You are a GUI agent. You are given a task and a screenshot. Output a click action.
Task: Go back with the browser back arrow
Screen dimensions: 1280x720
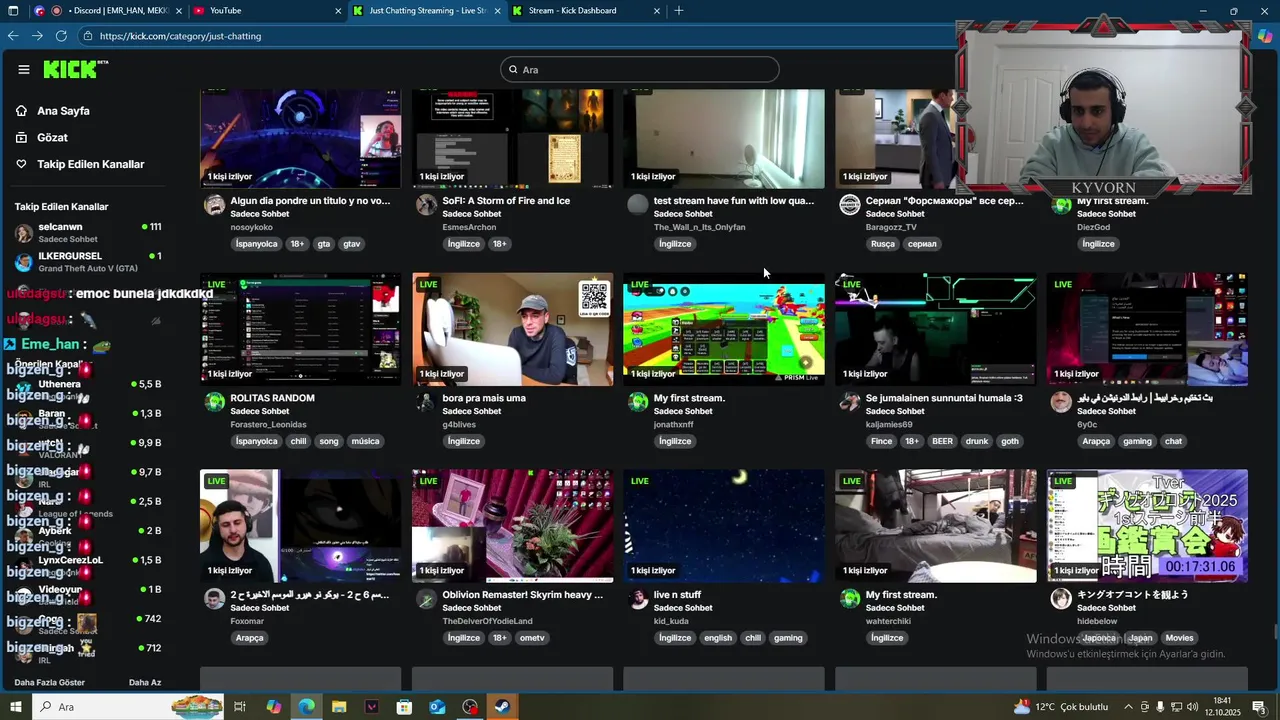click(x=13, y=36)
